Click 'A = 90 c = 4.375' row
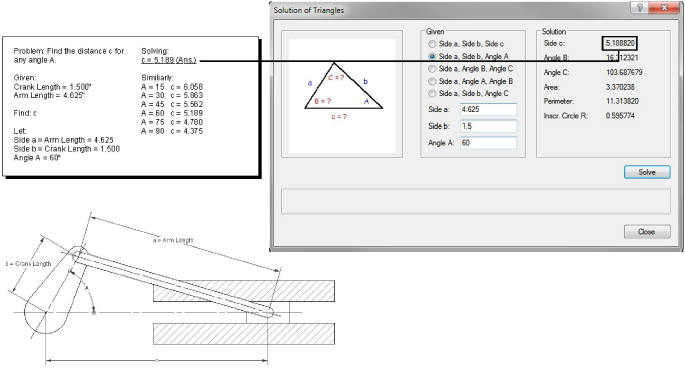 coord(172,131)
